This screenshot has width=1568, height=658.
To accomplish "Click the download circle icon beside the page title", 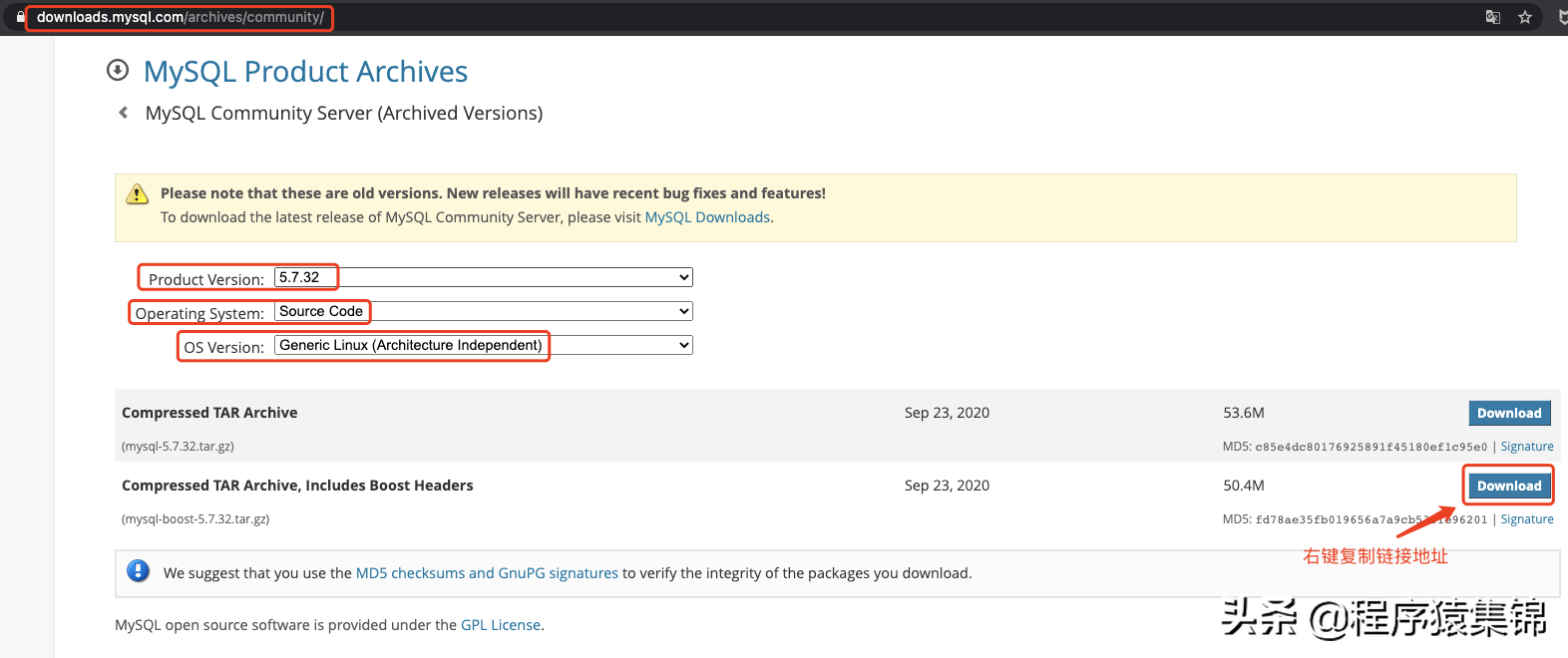I will pyautogui.click(x=118, y=70).
